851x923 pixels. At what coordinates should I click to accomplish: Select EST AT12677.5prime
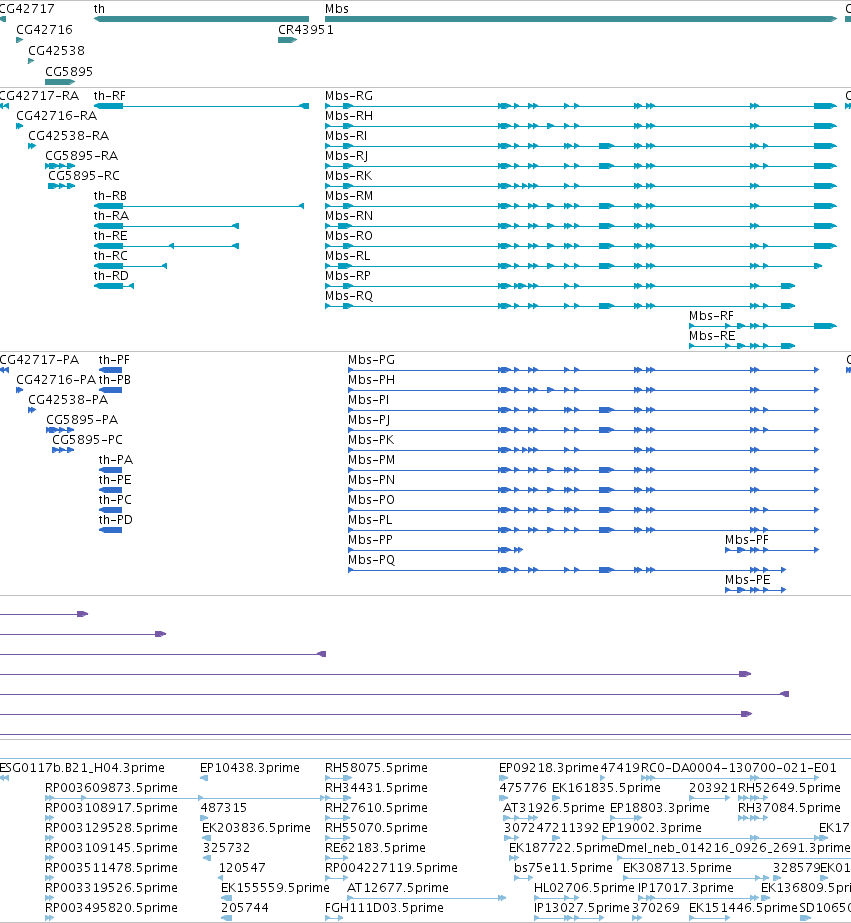[427, 898]
